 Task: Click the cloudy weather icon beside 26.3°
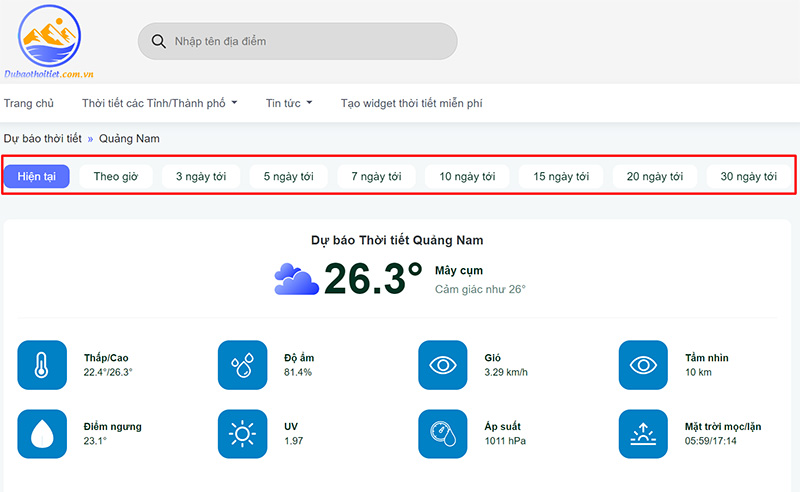click(x=296, y=278)
